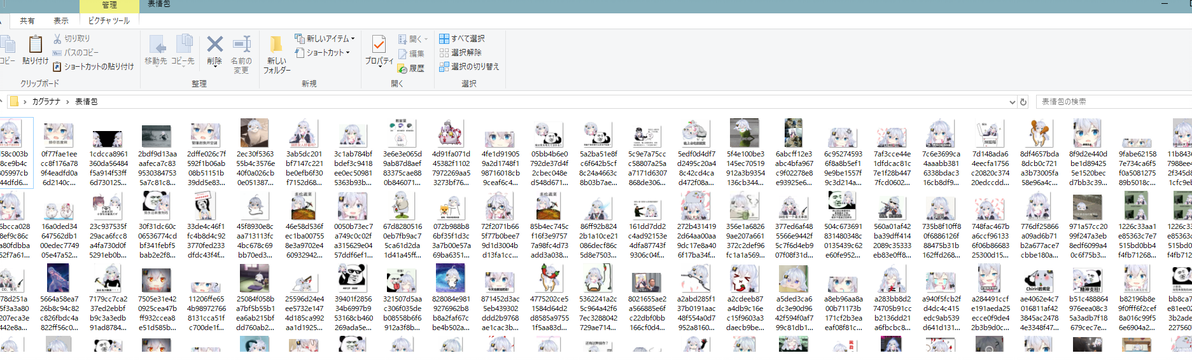Expand the ショートカット dropdown
The width and height of the screenshot is (1192, 360).
coord(347,52)
